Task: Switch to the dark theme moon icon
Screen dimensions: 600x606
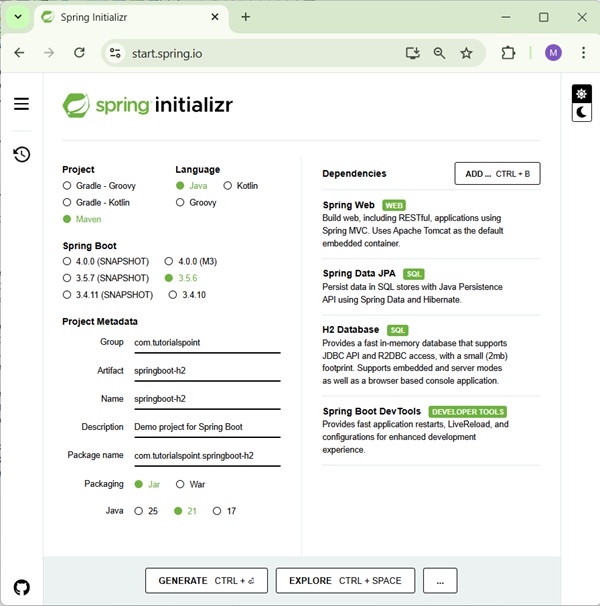Action: point(581,113)
